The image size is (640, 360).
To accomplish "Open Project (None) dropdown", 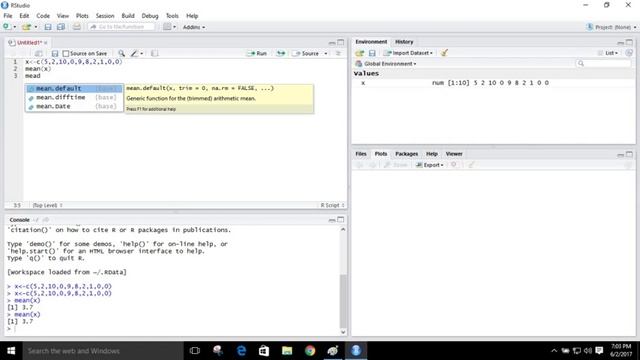I will pos(611,27).
